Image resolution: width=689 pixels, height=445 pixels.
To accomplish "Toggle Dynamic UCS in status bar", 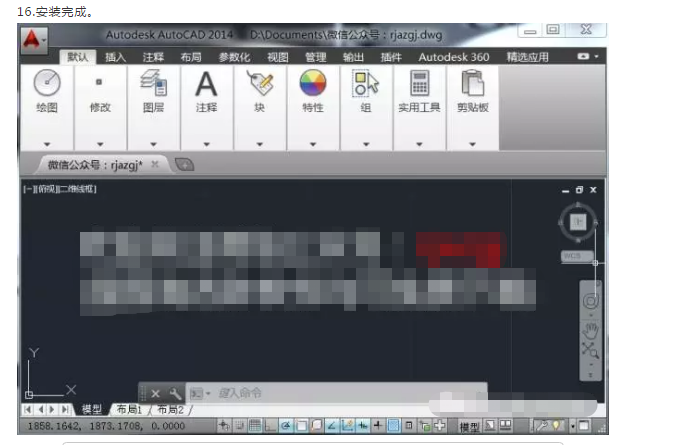I will 347,425.
